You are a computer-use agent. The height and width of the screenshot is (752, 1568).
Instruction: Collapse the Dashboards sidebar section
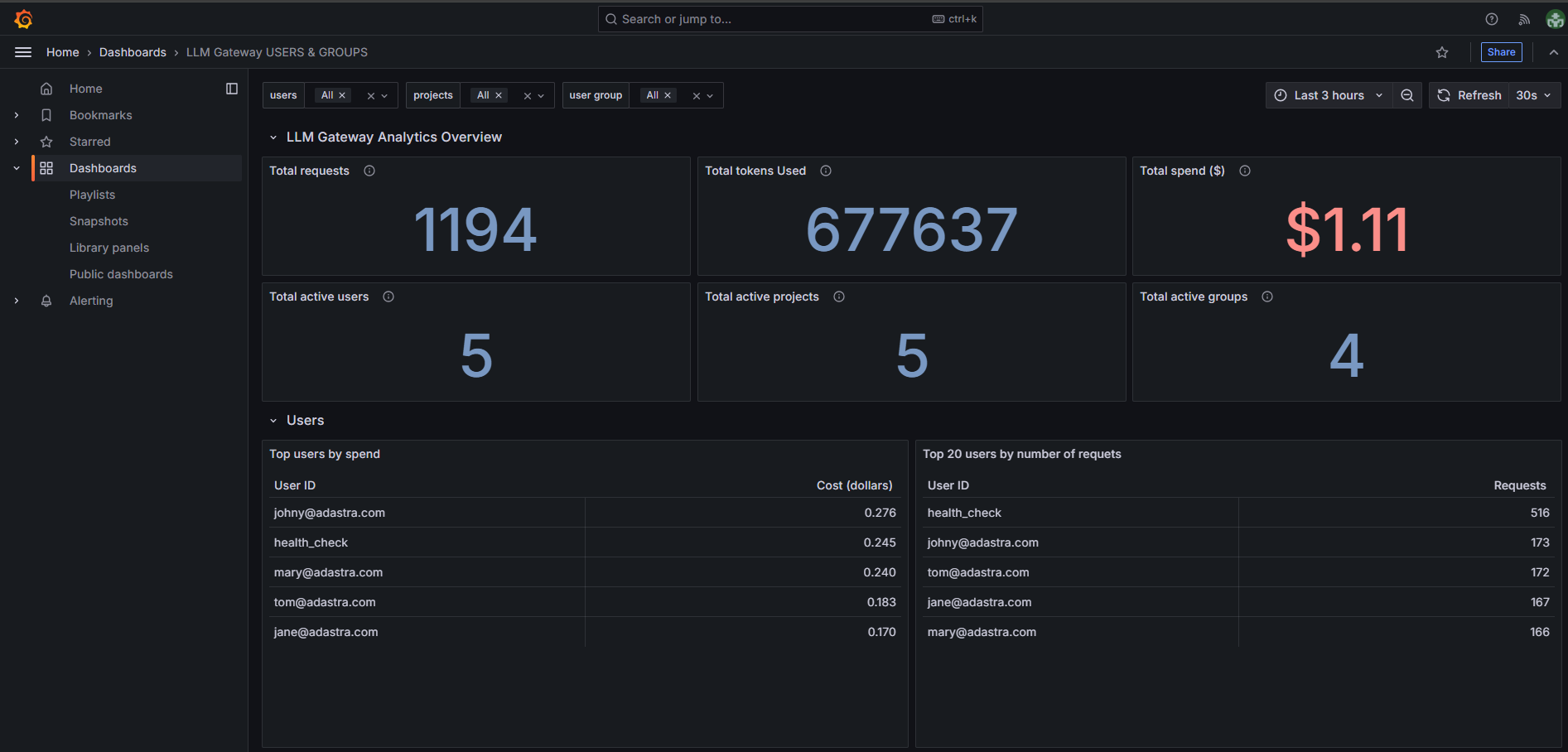click(17, 168)
